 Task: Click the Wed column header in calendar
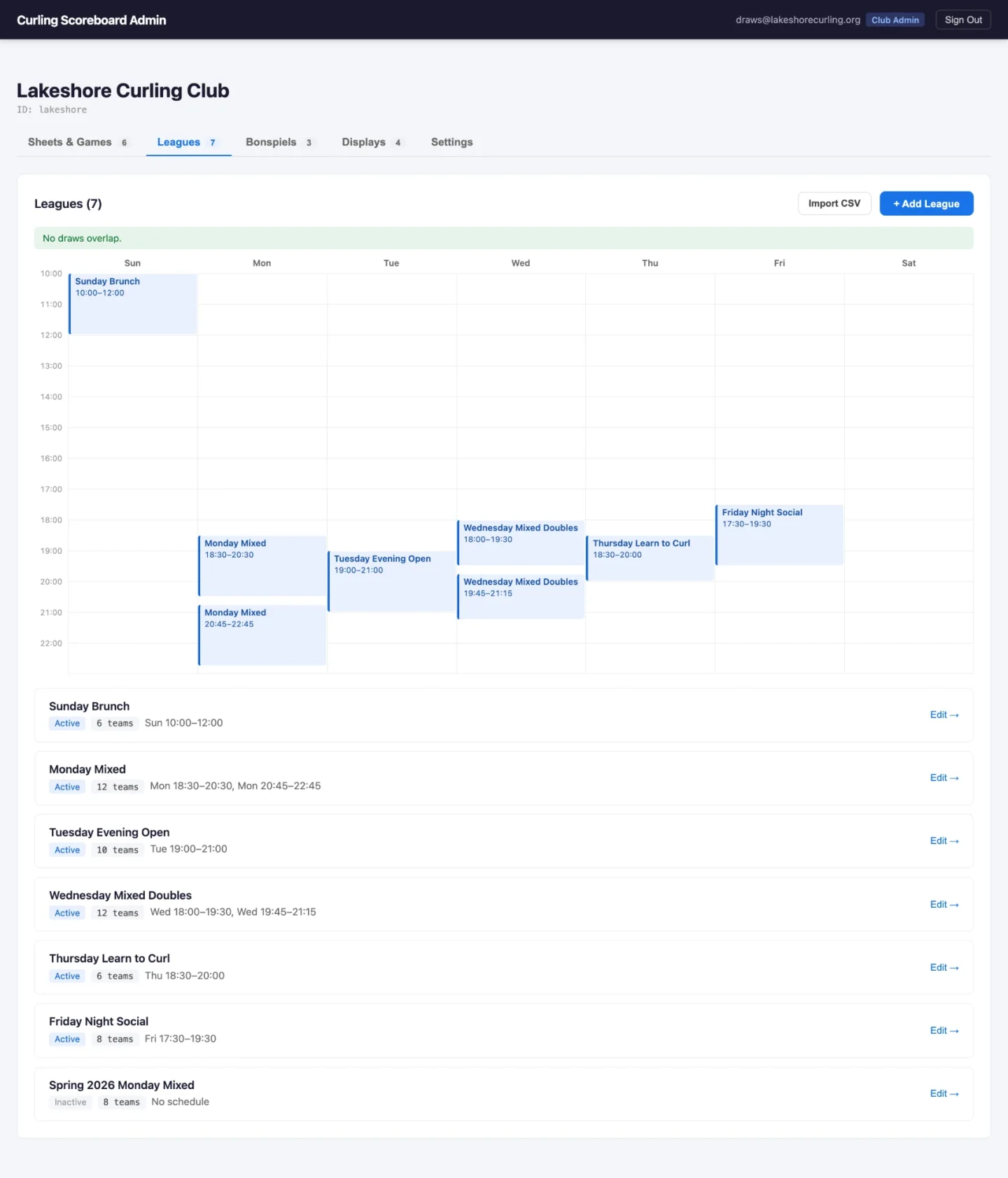click(x=521, y=263)
